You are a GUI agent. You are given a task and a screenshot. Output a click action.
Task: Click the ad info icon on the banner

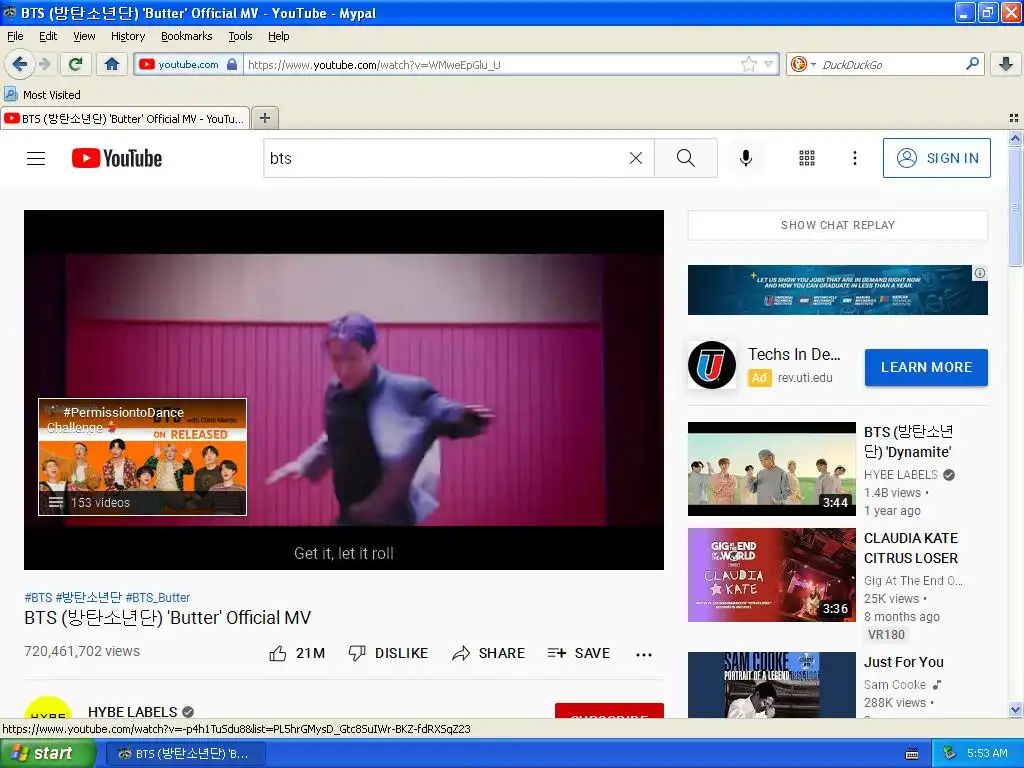980,273
